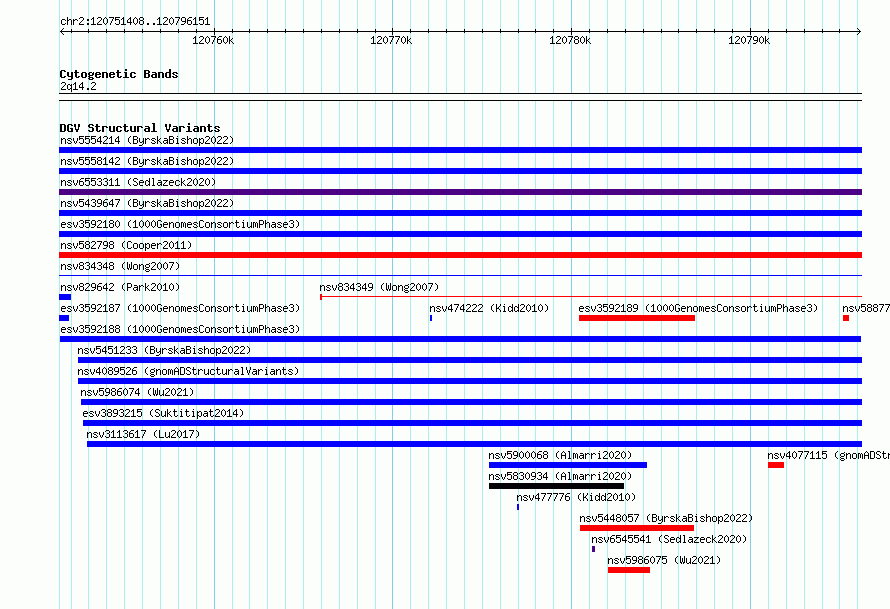
Task: Select the blue bar under nsv5451233
Action: 470,360
